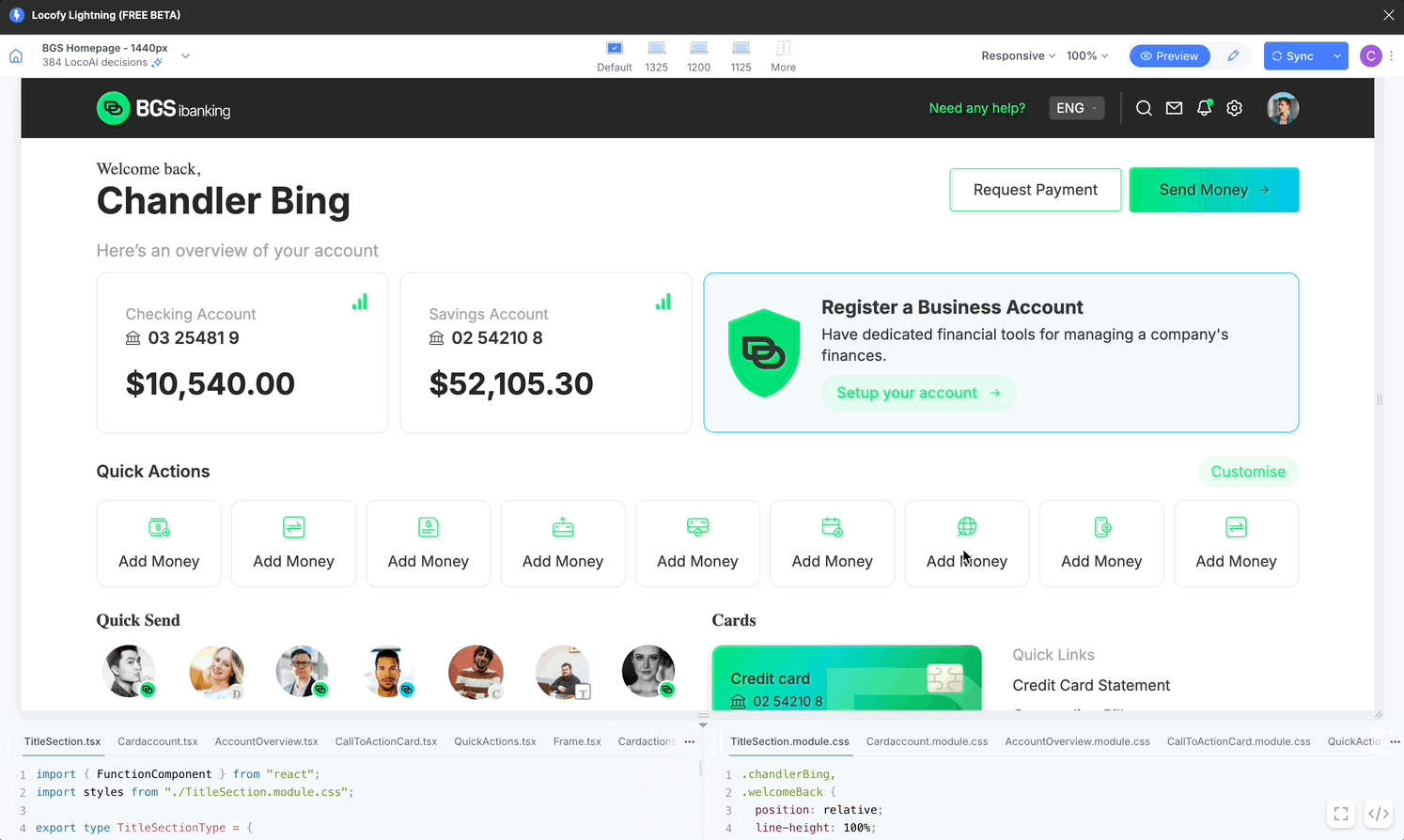Open the search icon in the banking header

pos(1144,108)
